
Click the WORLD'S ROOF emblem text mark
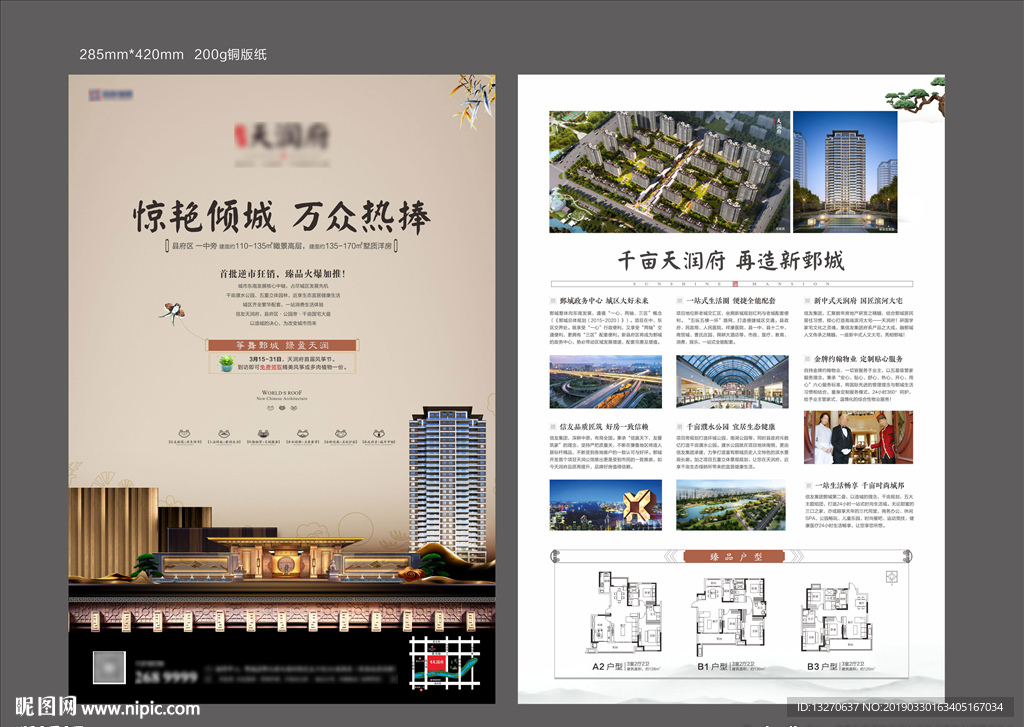[282, 392]
